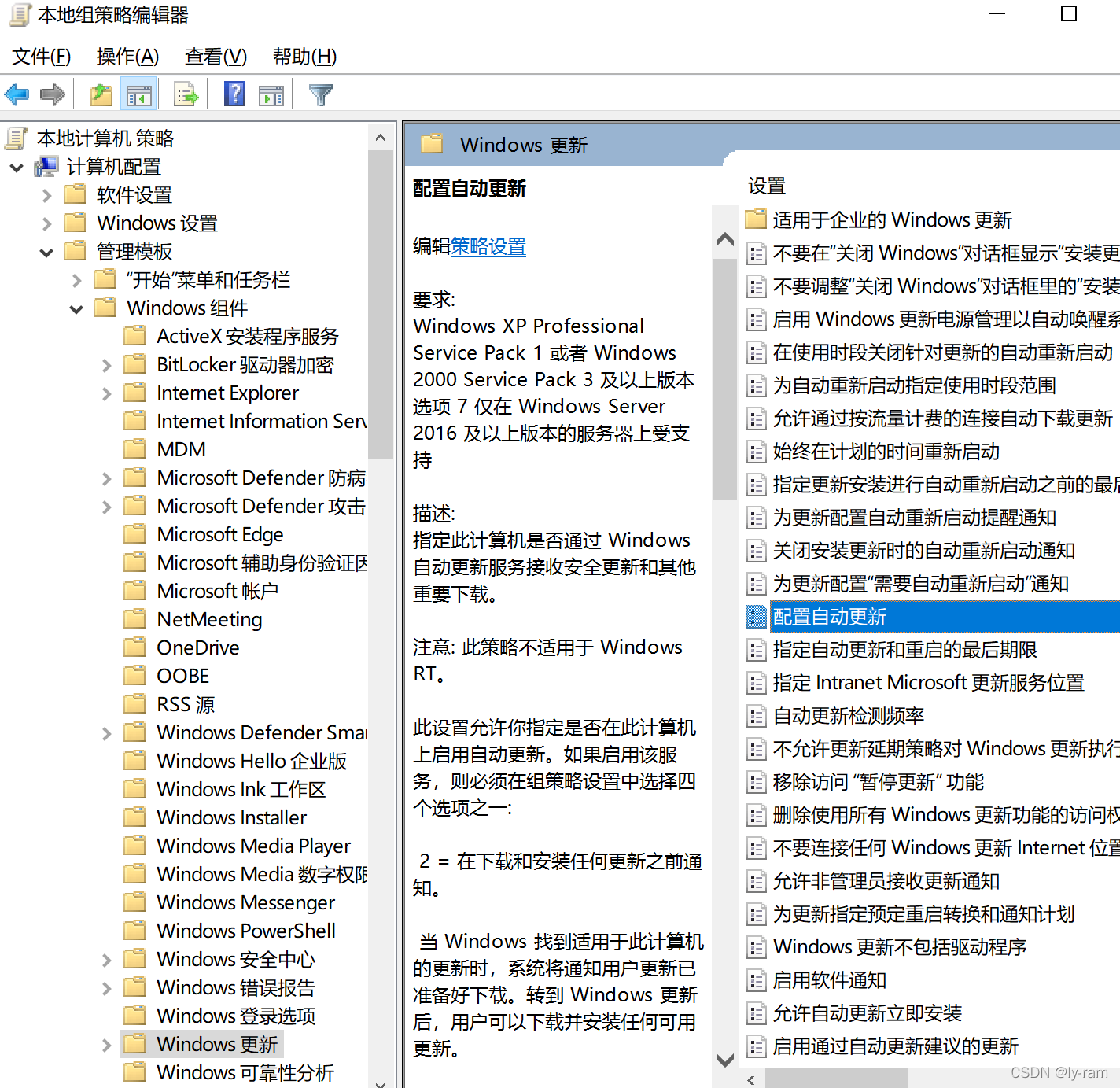1120x1088 pixels.
Task: Select 启用通过自动更新建议的更新 policy
Action: 896,1046
